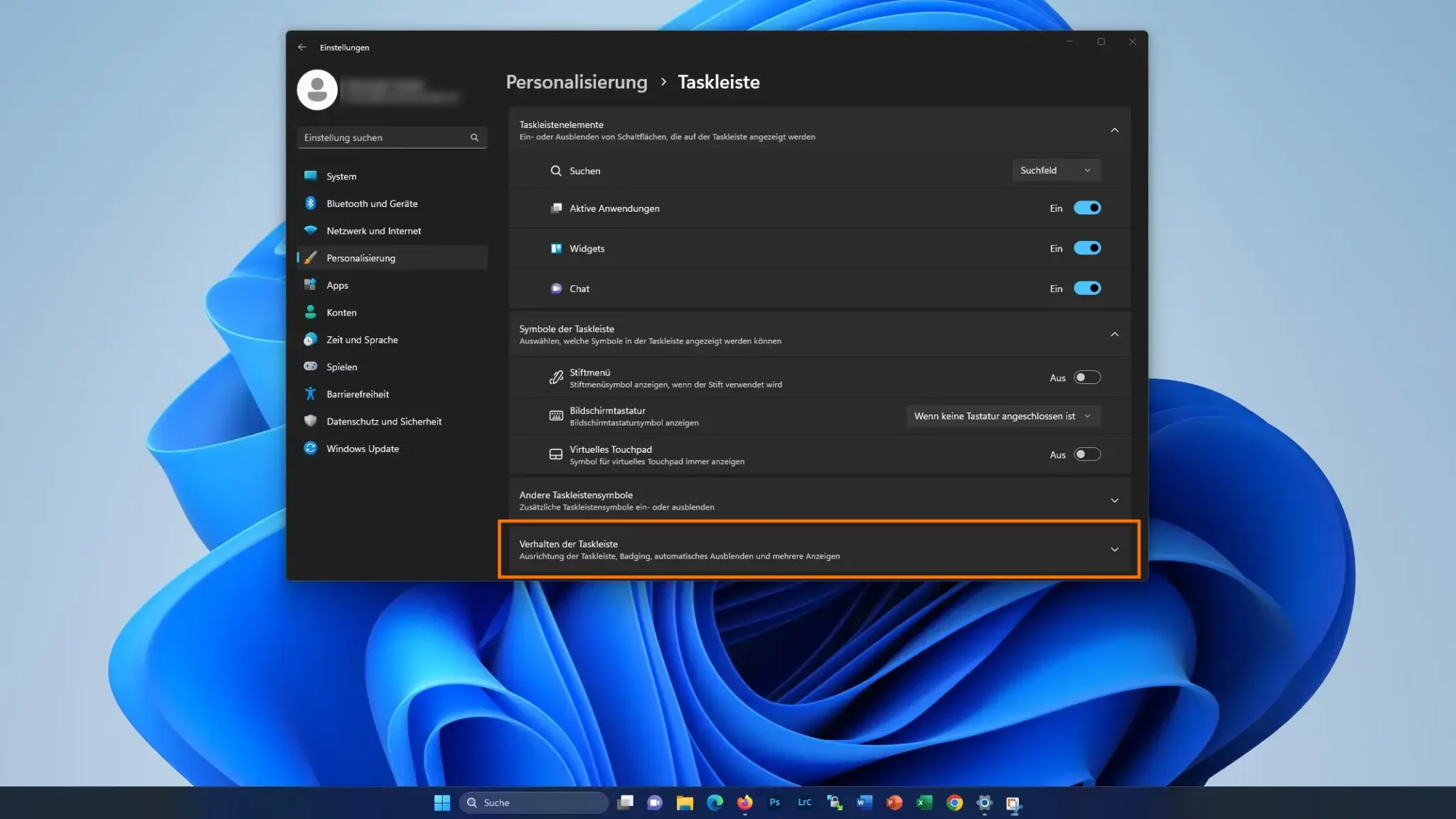Image resolution: width=1456 pixels, height=819 pixels.
Task: Click the Taskleiste breadcrumb heading
Action: (x=719, y=82)
